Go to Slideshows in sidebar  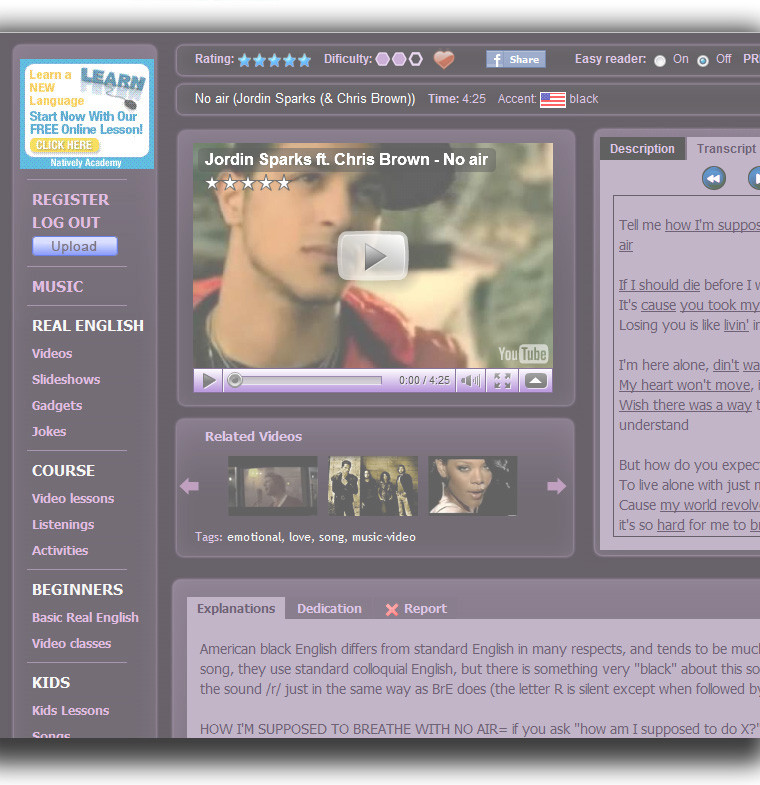(x=66, y=379)
